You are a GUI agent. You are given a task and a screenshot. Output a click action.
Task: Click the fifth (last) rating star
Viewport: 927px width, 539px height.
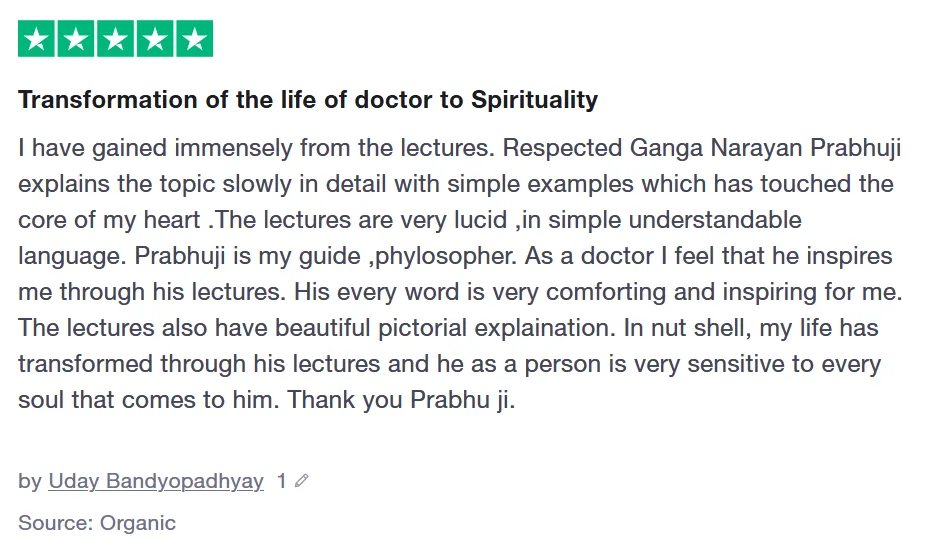tap(193, 40)
